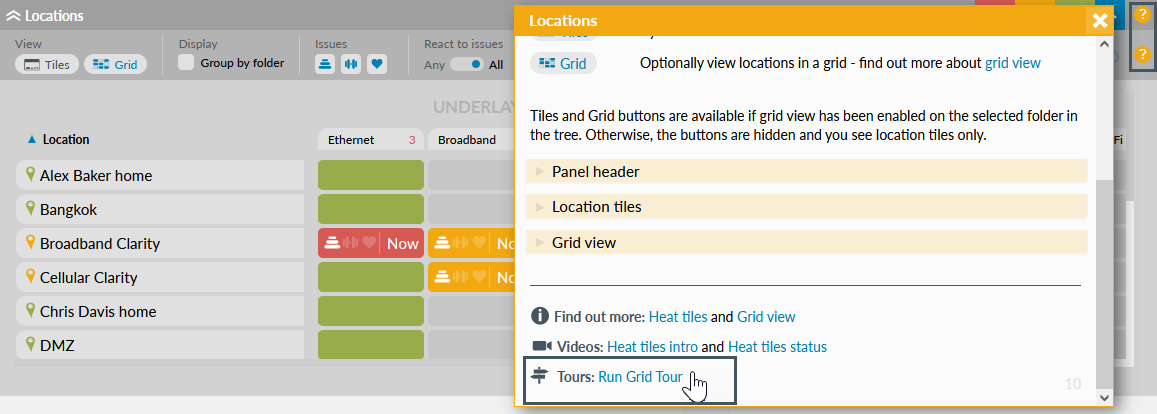The image size is (1157, 414).
Task: Expand the Location tiles help section
Action: tap(596, 206)
